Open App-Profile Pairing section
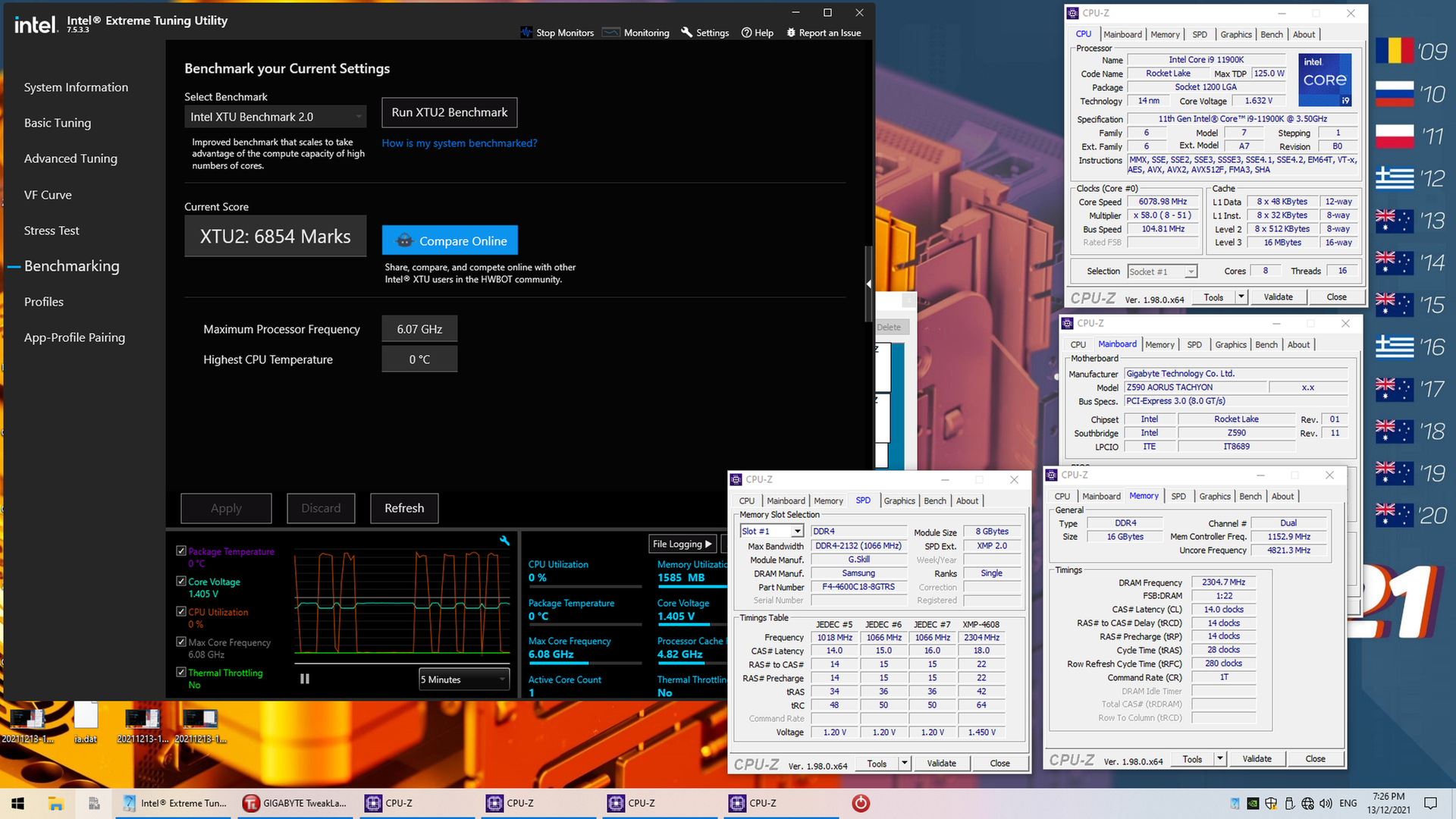 tap(74, 337)
